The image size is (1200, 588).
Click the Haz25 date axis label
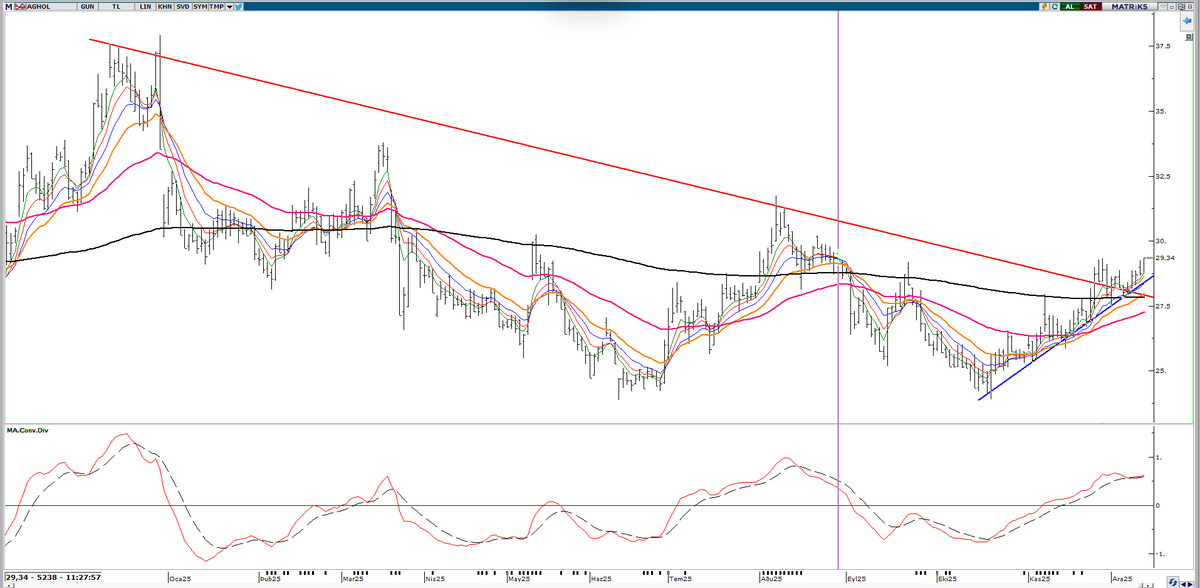pos(601,578)
